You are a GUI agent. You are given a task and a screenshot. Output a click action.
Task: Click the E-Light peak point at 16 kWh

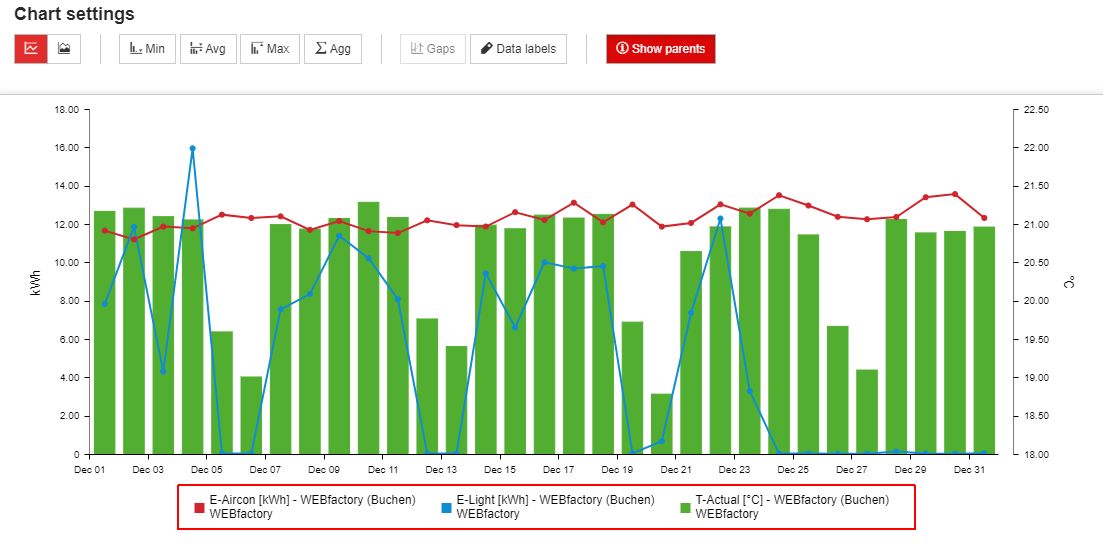pos(192,148)
